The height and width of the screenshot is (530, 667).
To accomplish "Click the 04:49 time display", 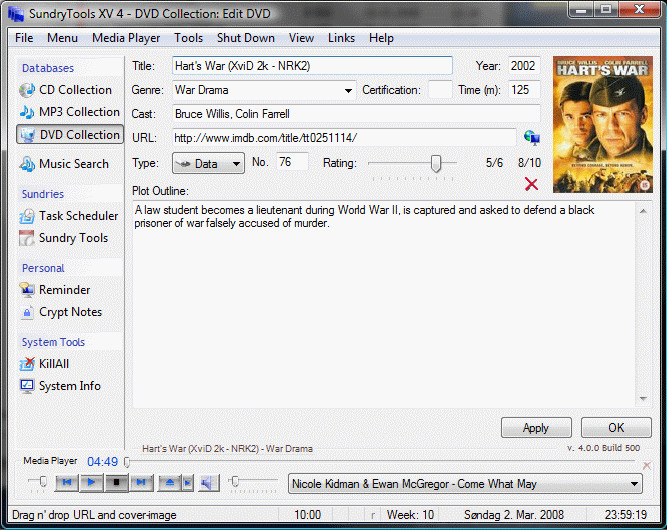I will coord(103,462).
